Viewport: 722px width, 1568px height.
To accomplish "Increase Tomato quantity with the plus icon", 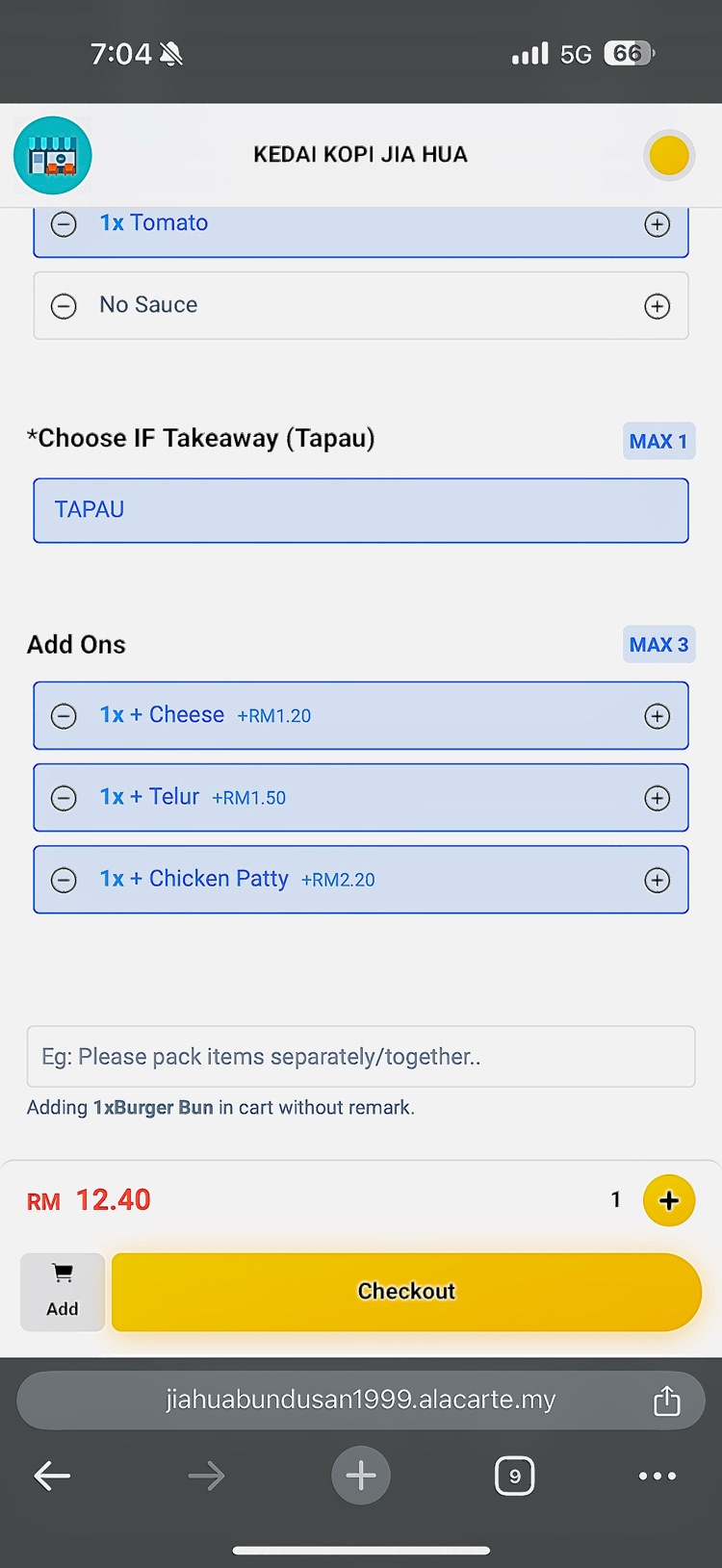I will pyautogui.click(x=658, y=224).
